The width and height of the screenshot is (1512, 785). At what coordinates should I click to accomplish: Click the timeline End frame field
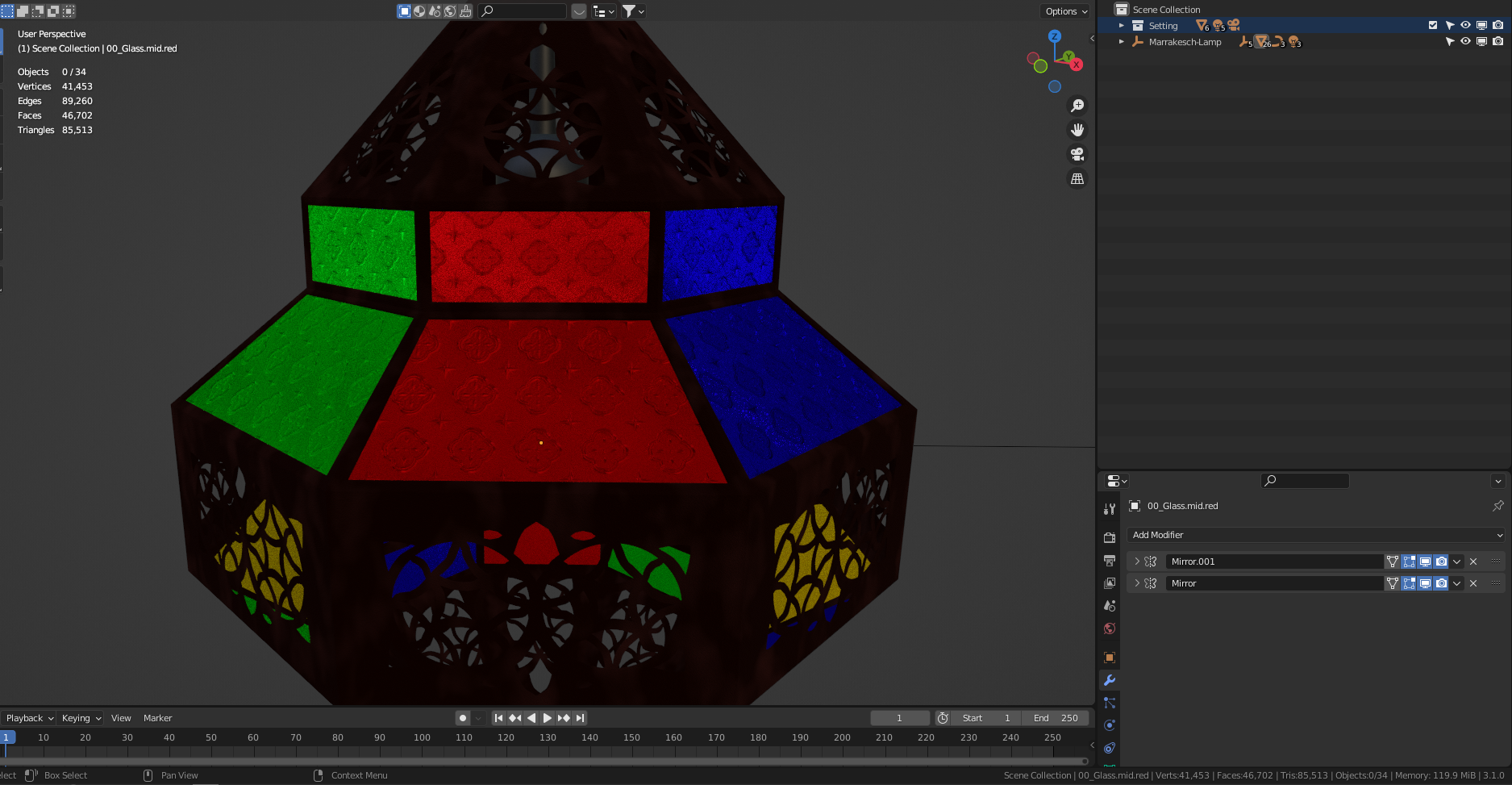[x=1056, y=718]
